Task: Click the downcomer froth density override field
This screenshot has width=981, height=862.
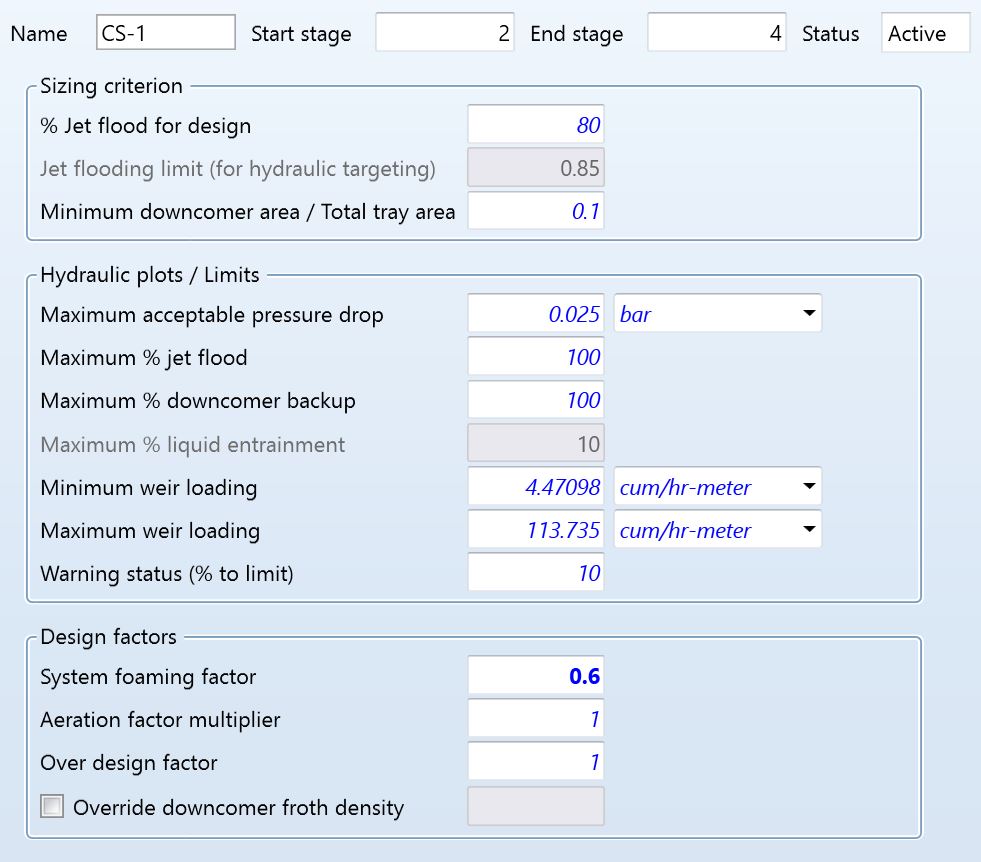Action: (x=536, y=807)
